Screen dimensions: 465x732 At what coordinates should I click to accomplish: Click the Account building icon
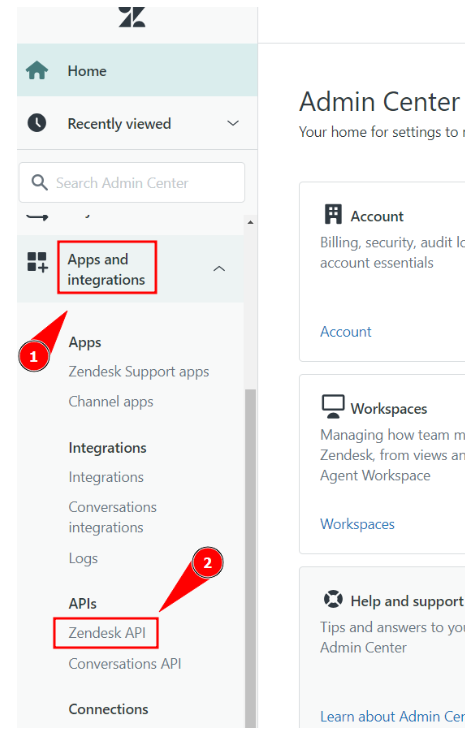[333, 215]
